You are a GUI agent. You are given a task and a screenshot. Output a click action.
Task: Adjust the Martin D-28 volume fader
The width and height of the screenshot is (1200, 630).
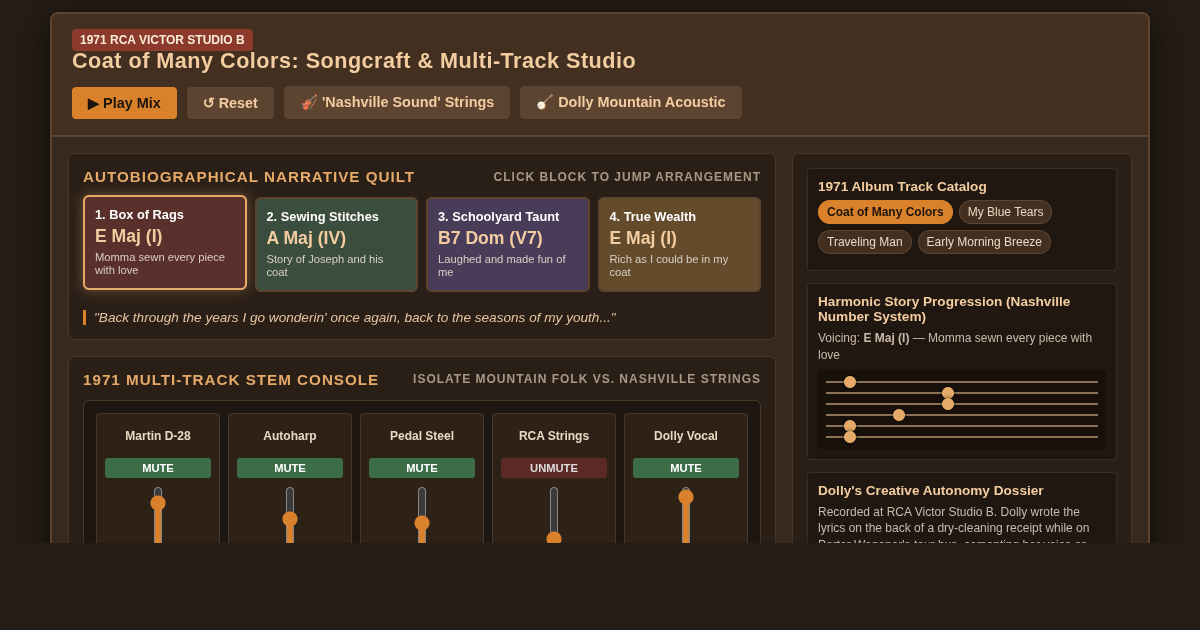click(x=158, y=515)
